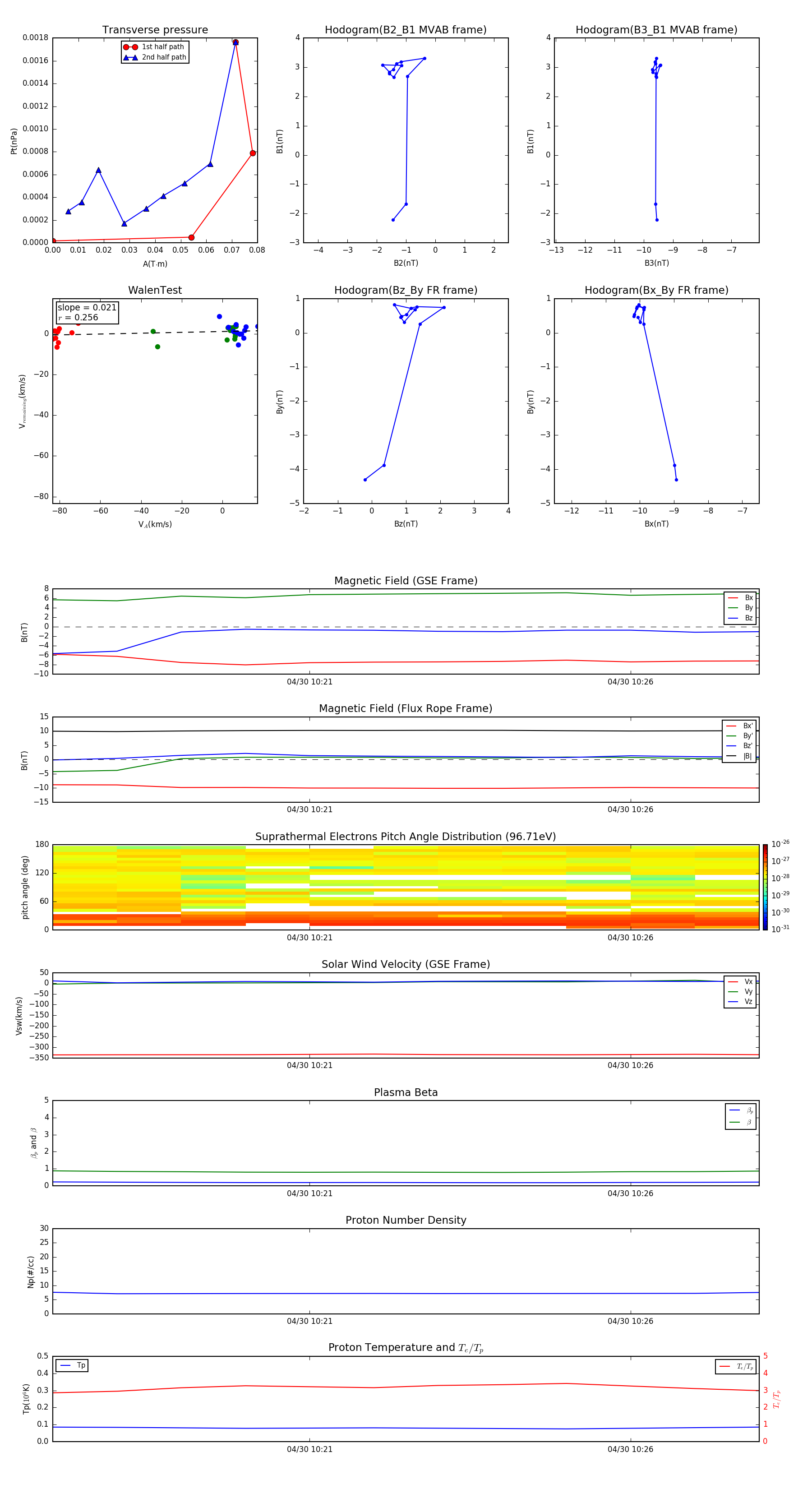
Task: Click the "Hodogram(Bx_By FR frame)" title
Action: point(656,290)
